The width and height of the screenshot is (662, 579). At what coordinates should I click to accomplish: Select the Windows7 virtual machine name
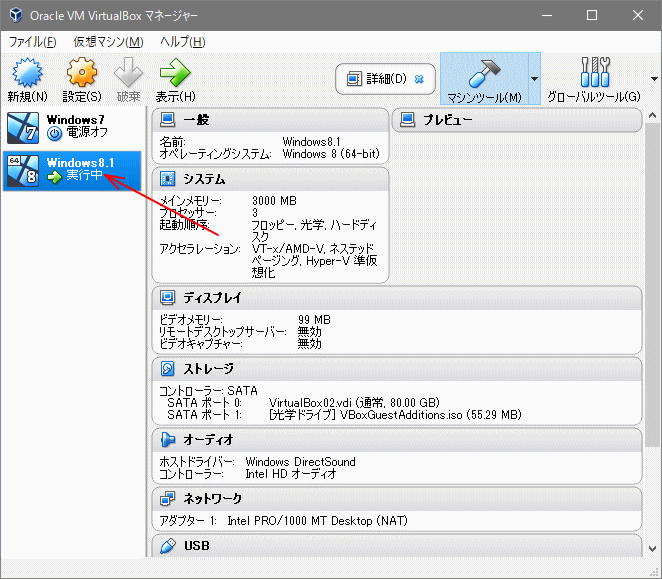pos(76,120)
